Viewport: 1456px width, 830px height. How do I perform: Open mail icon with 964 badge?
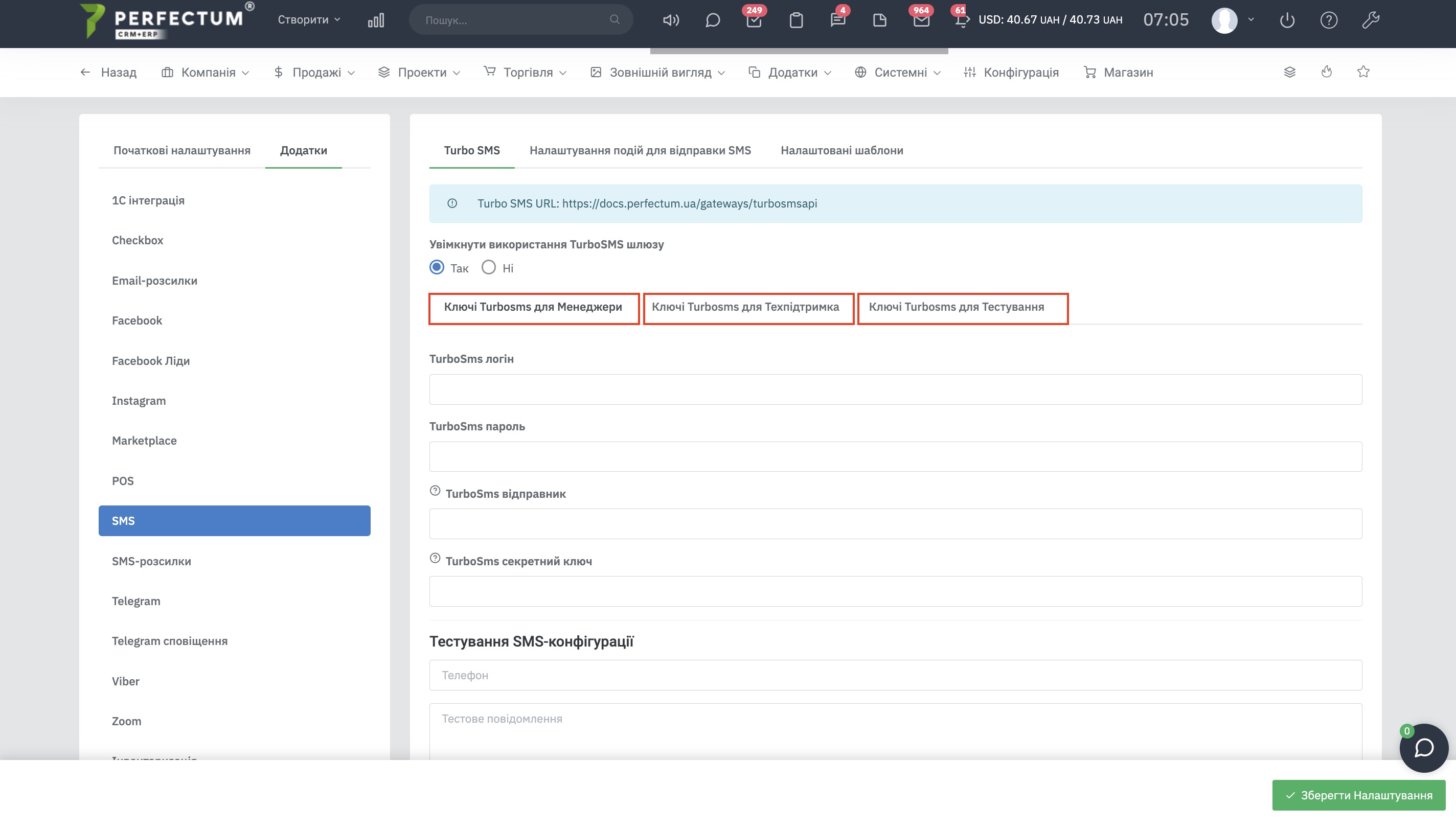[x=921, y=20]
